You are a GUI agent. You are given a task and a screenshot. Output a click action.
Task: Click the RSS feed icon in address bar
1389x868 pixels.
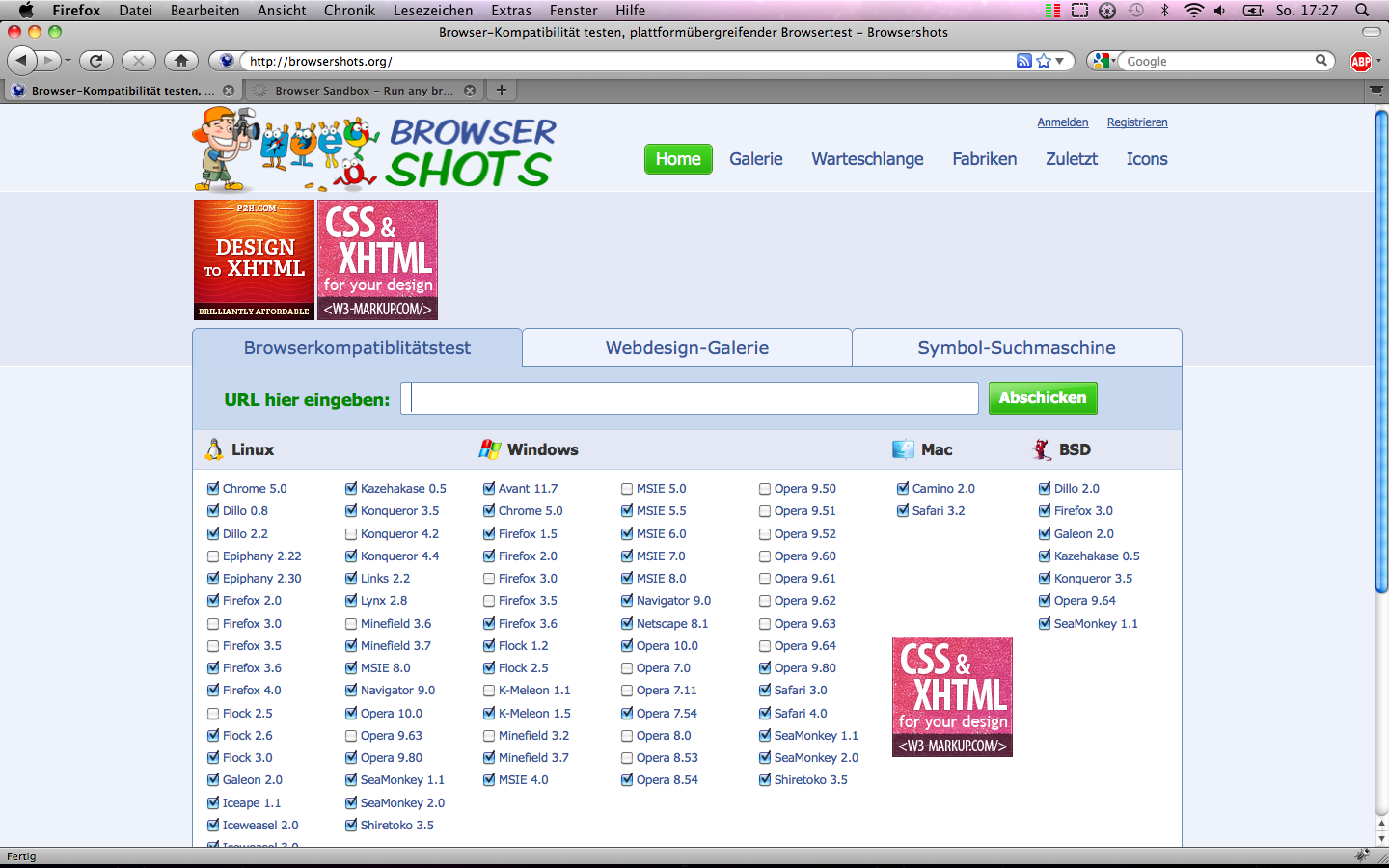click(x=1024, y=61)
